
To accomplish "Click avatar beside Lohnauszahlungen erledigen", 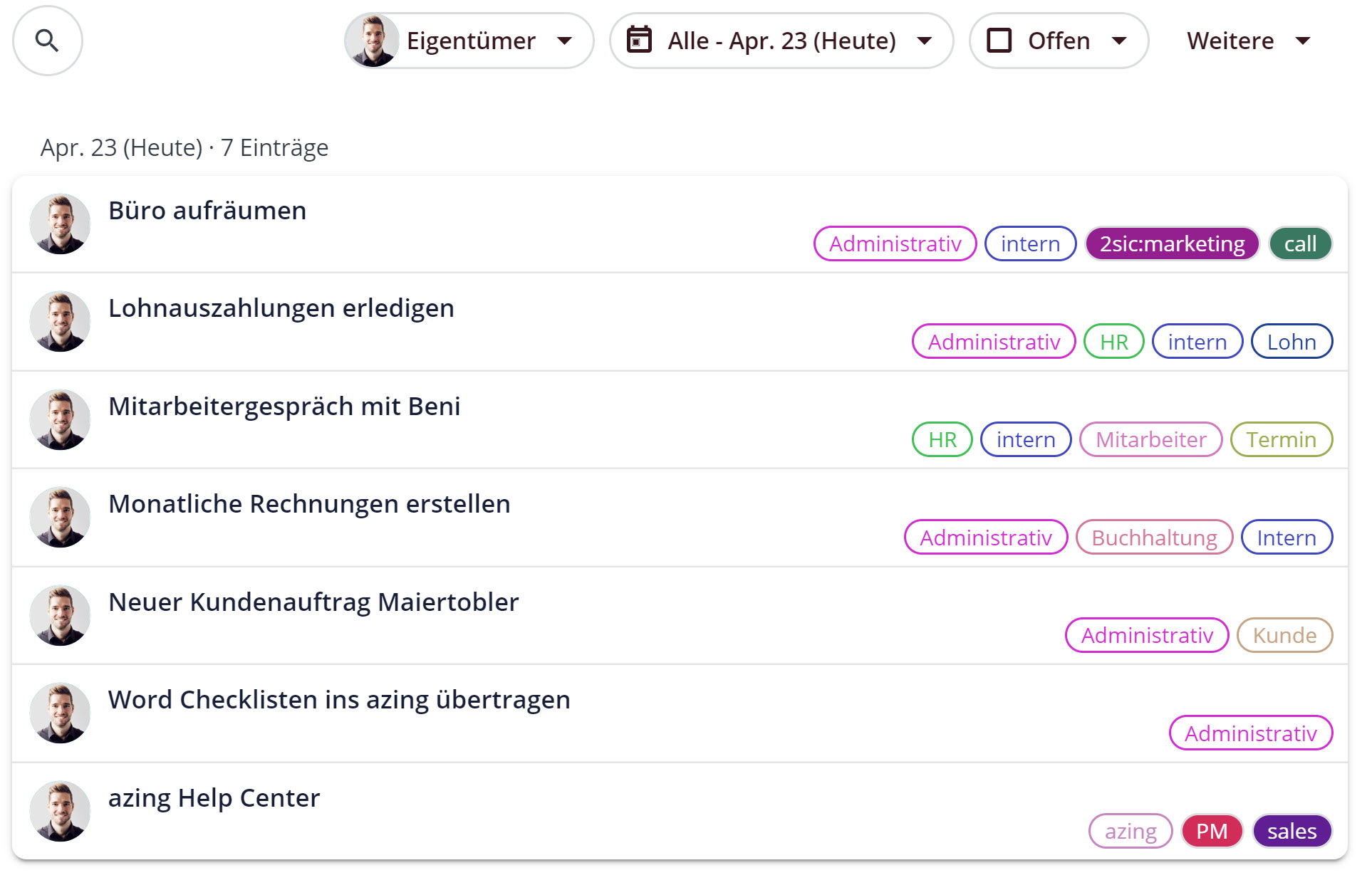I will [x=61, y=322].
